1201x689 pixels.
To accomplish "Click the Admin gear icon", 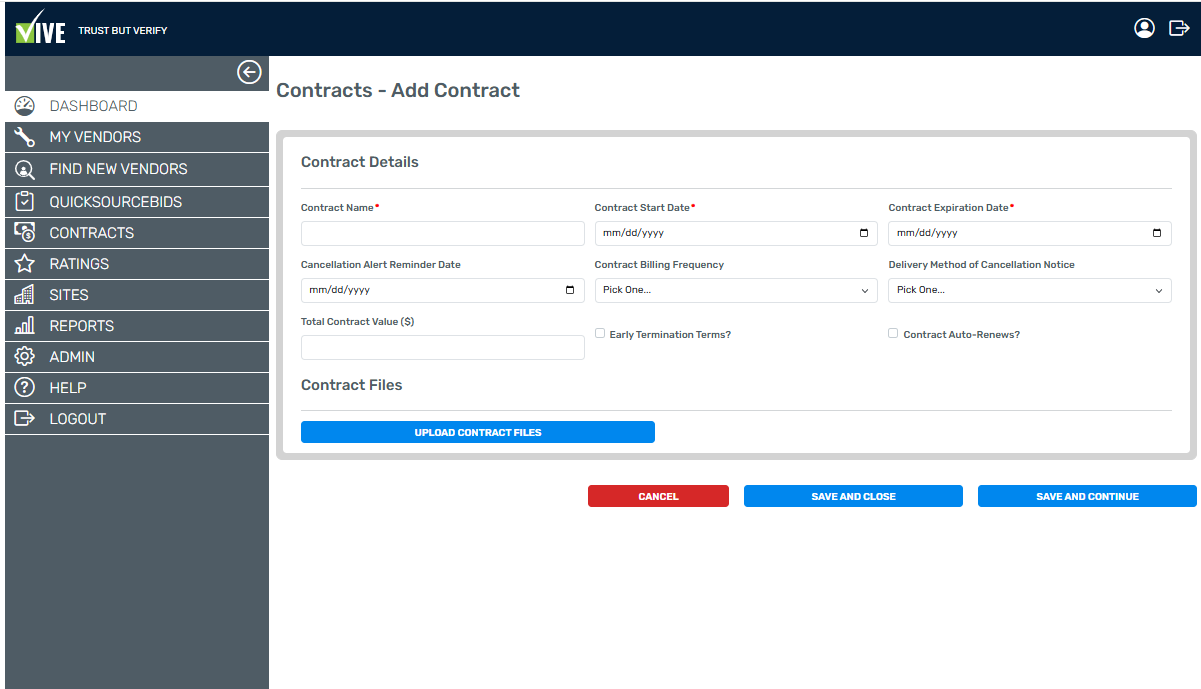I will click(25, 357).
